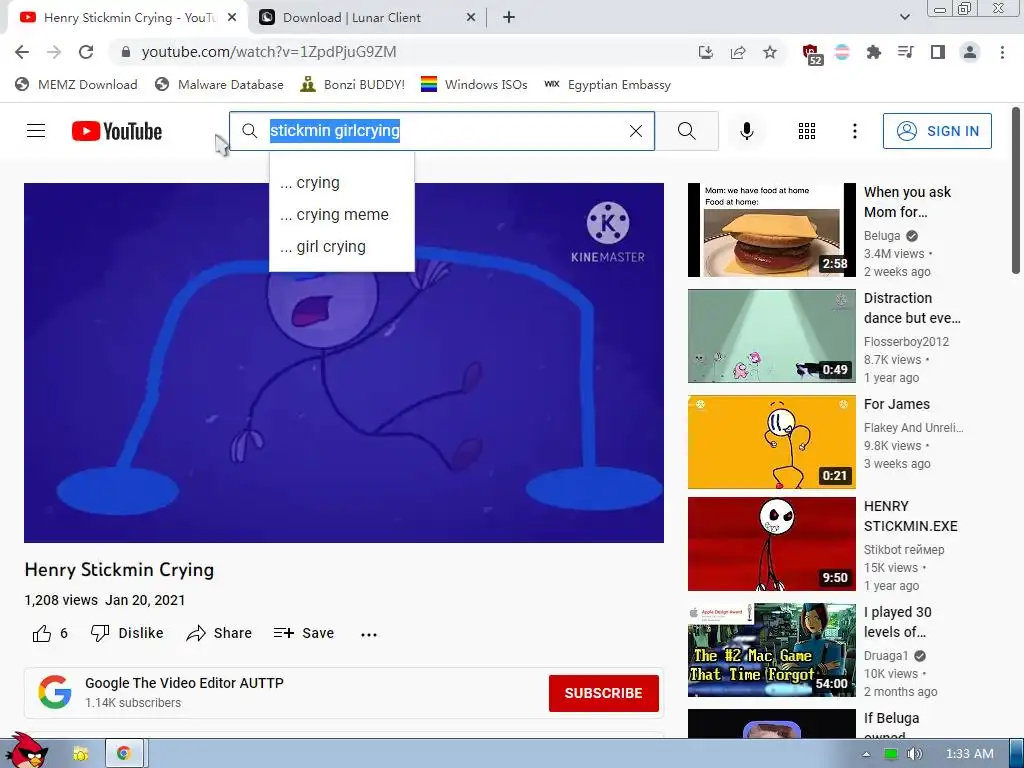Open the channel avatar with Google G
This screenshot has height=768, width=1024.
pos(54,692)
